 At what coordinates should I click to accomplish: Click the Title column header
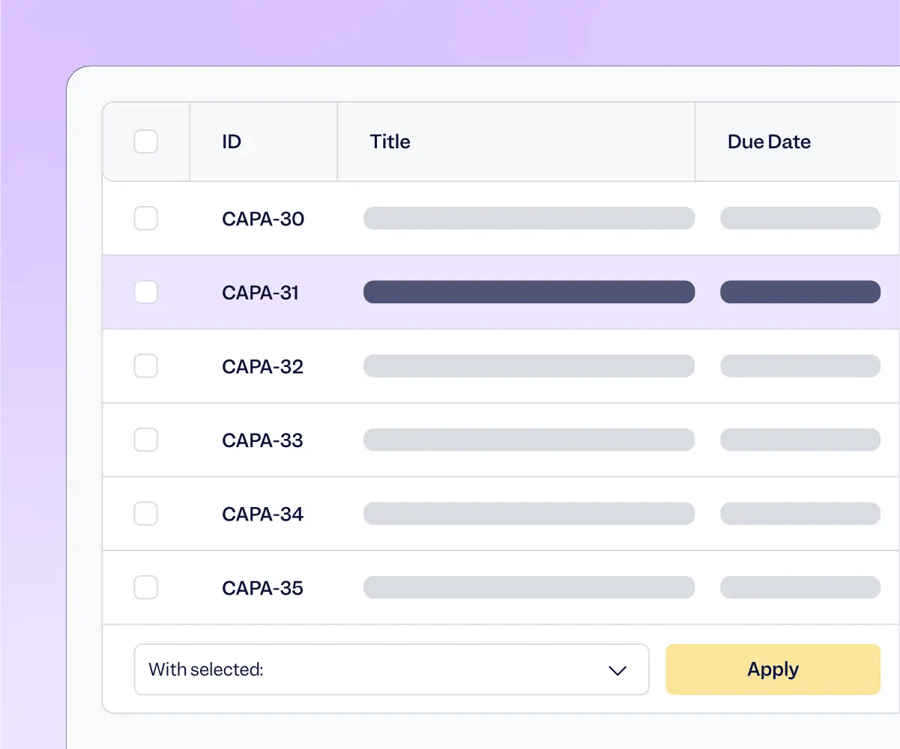389,141
